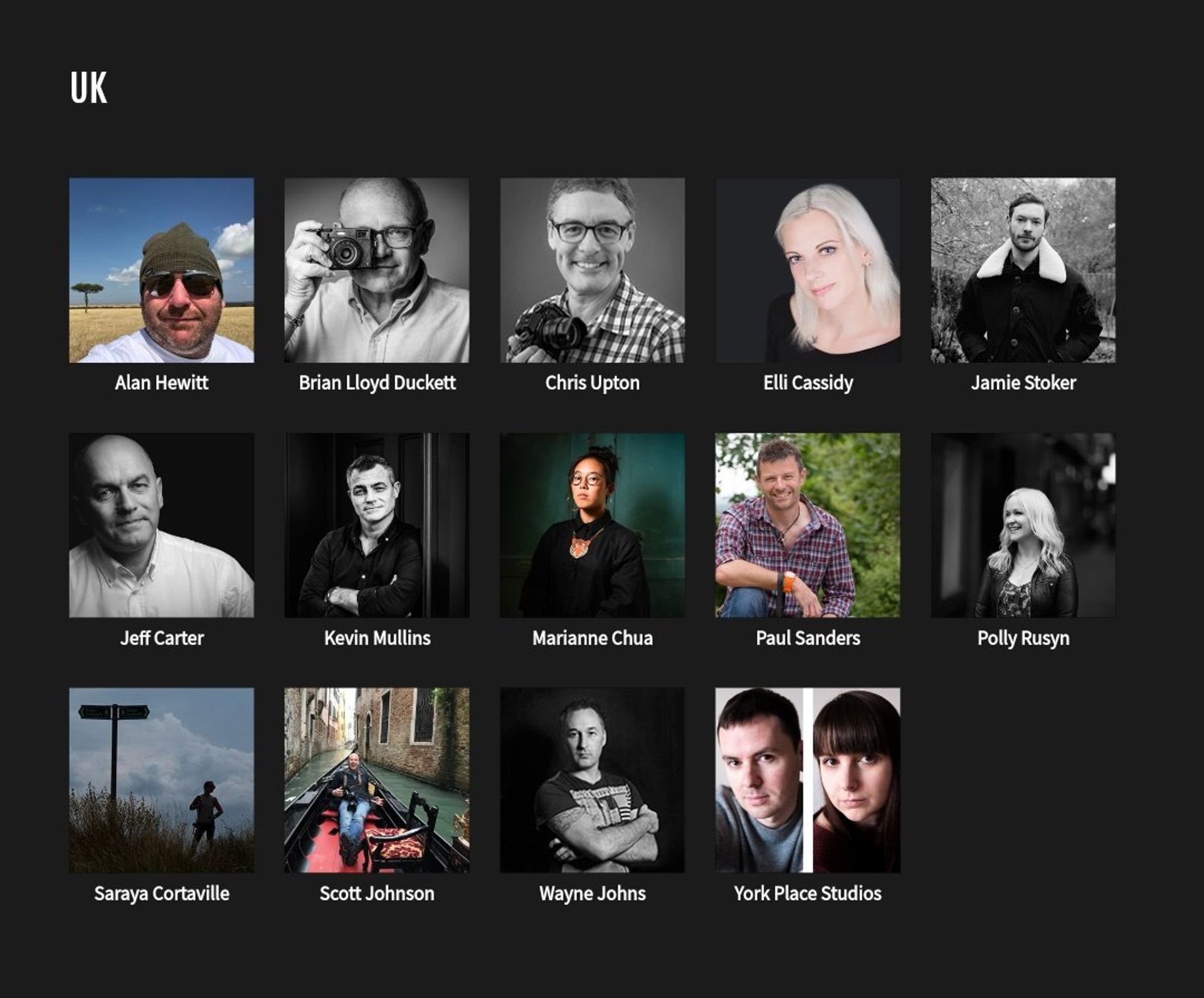Open Jeff Carter's black-and-white portrait

[x=161, y=525]
